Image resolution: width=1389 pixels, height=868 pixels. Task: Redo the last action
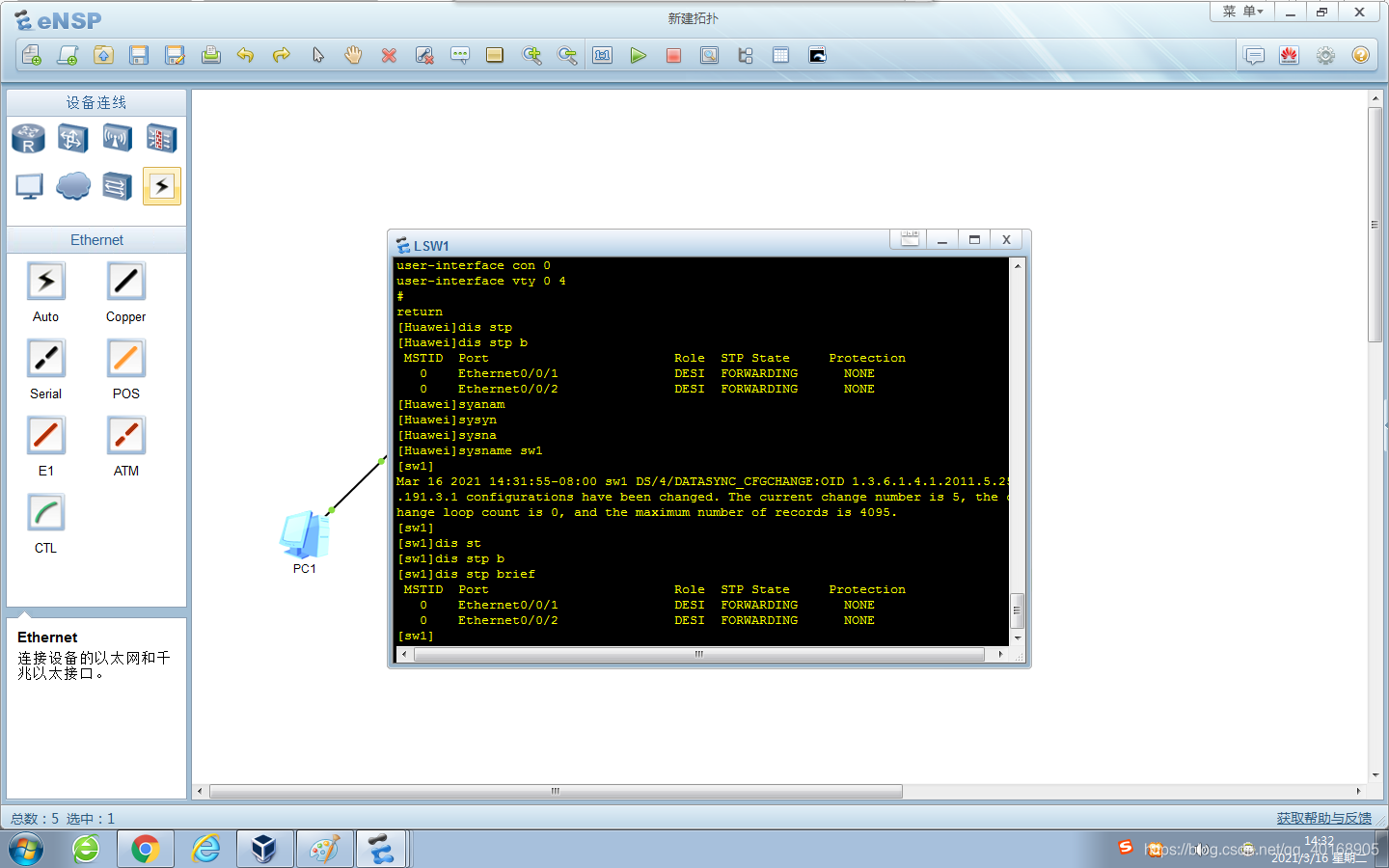click(x=282, y=55)
